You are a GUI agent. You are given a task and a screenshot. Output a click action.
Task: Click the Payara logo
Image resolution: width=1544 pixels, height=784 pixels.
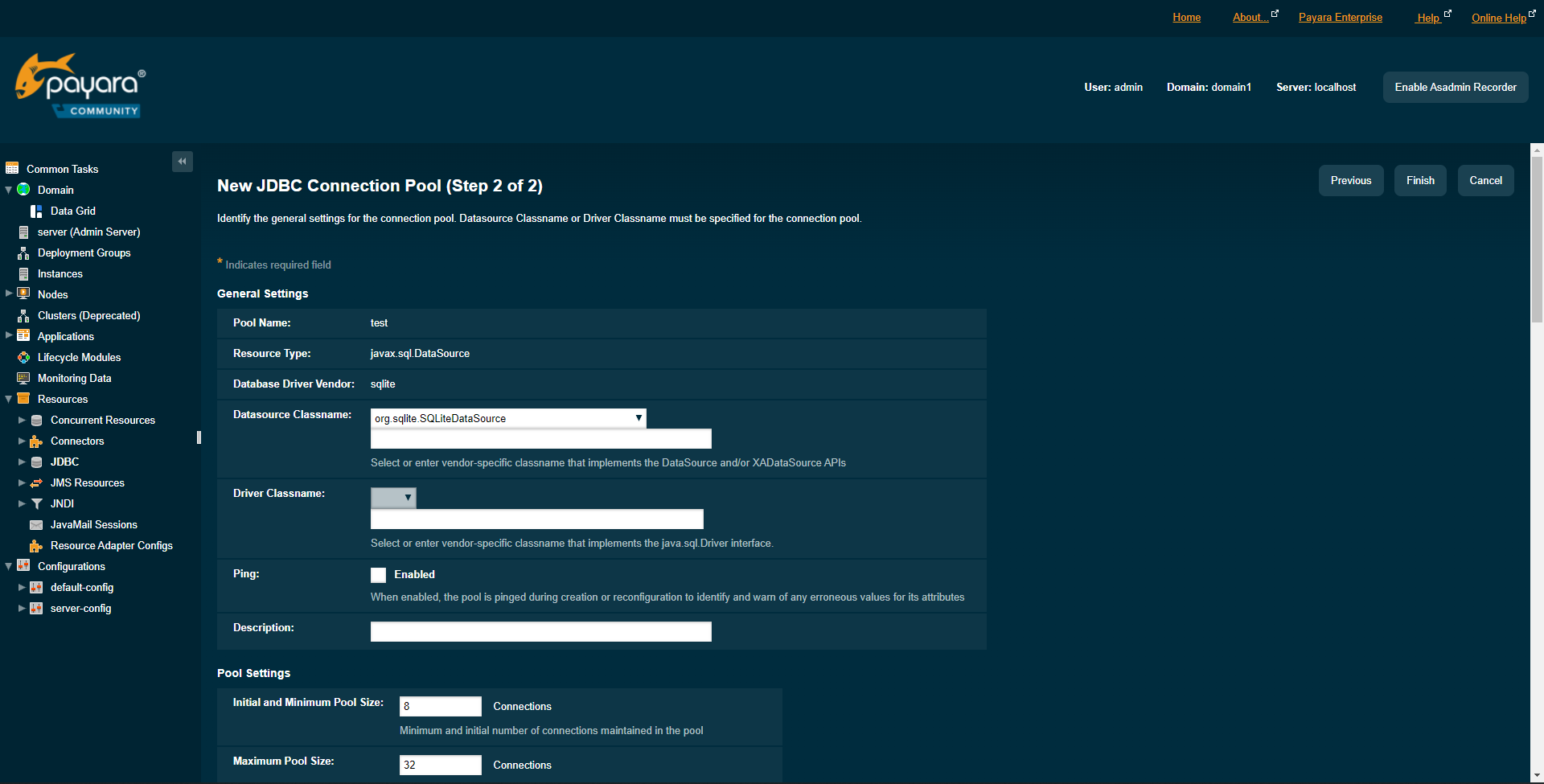tap(79, 84)
